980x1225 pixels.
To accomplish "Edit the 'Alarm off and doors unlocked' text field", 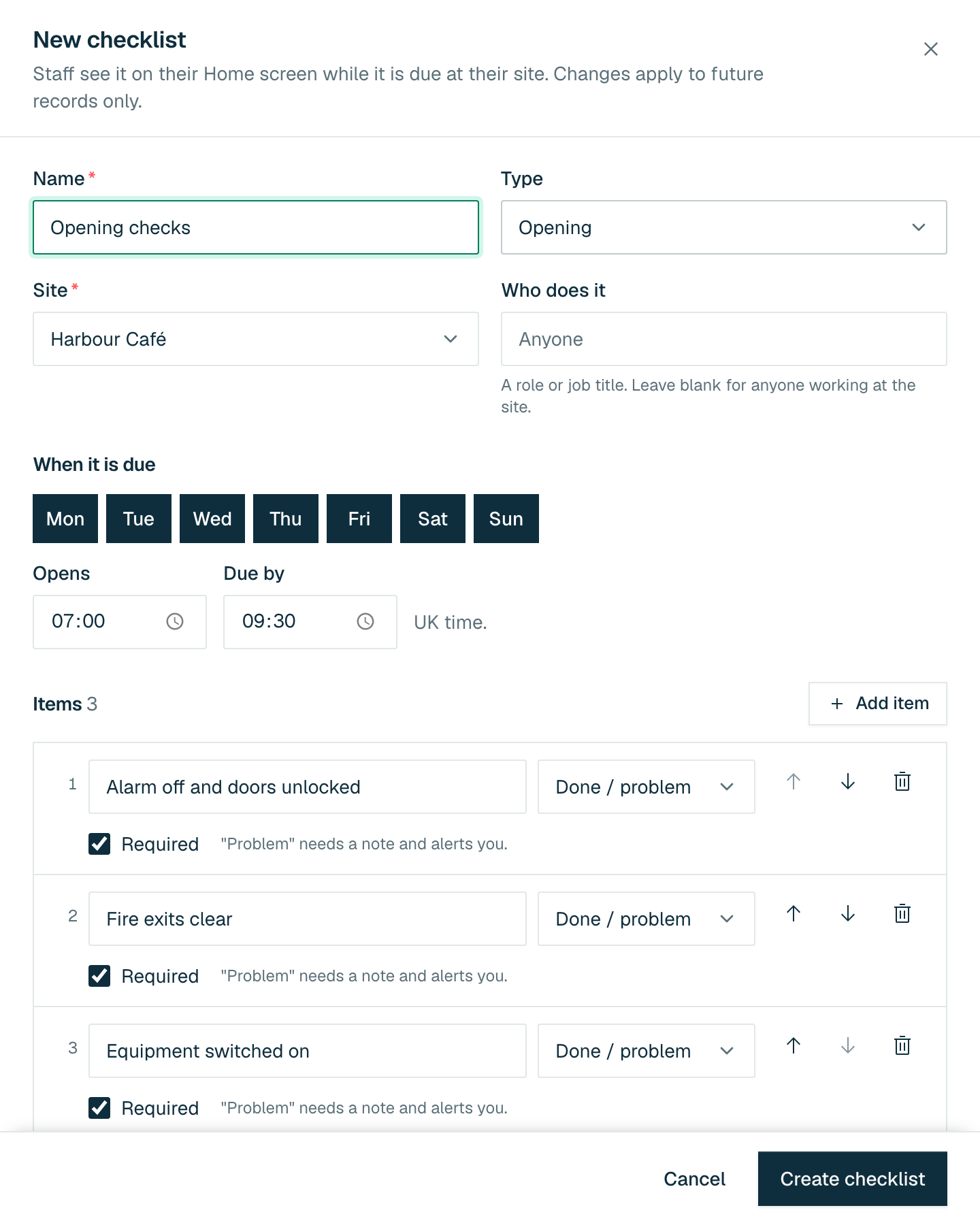I will (x=308, y=787).
